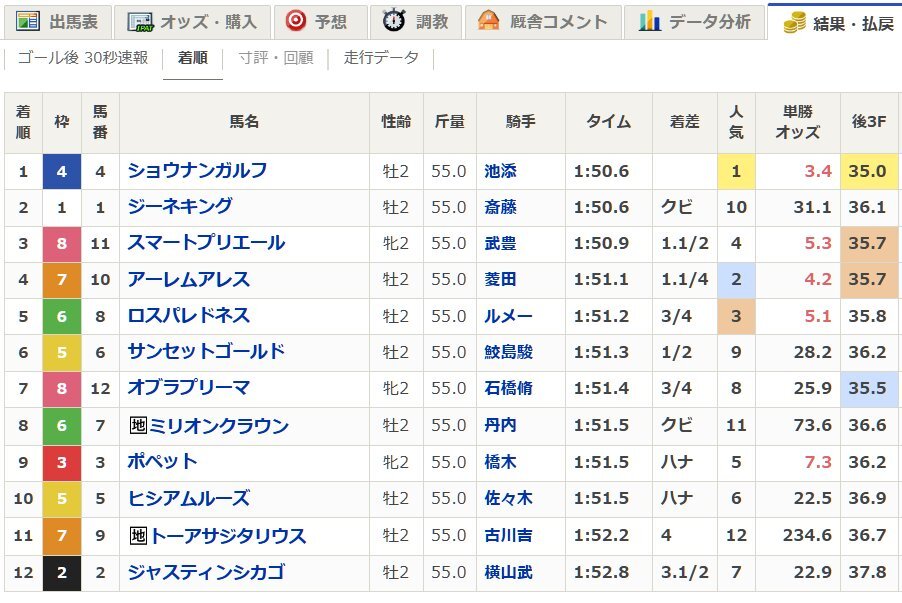The width and height of the screenshot is (902, 603).
Task: Click the データ分析 bar chart icon
Action: point(650,21)
